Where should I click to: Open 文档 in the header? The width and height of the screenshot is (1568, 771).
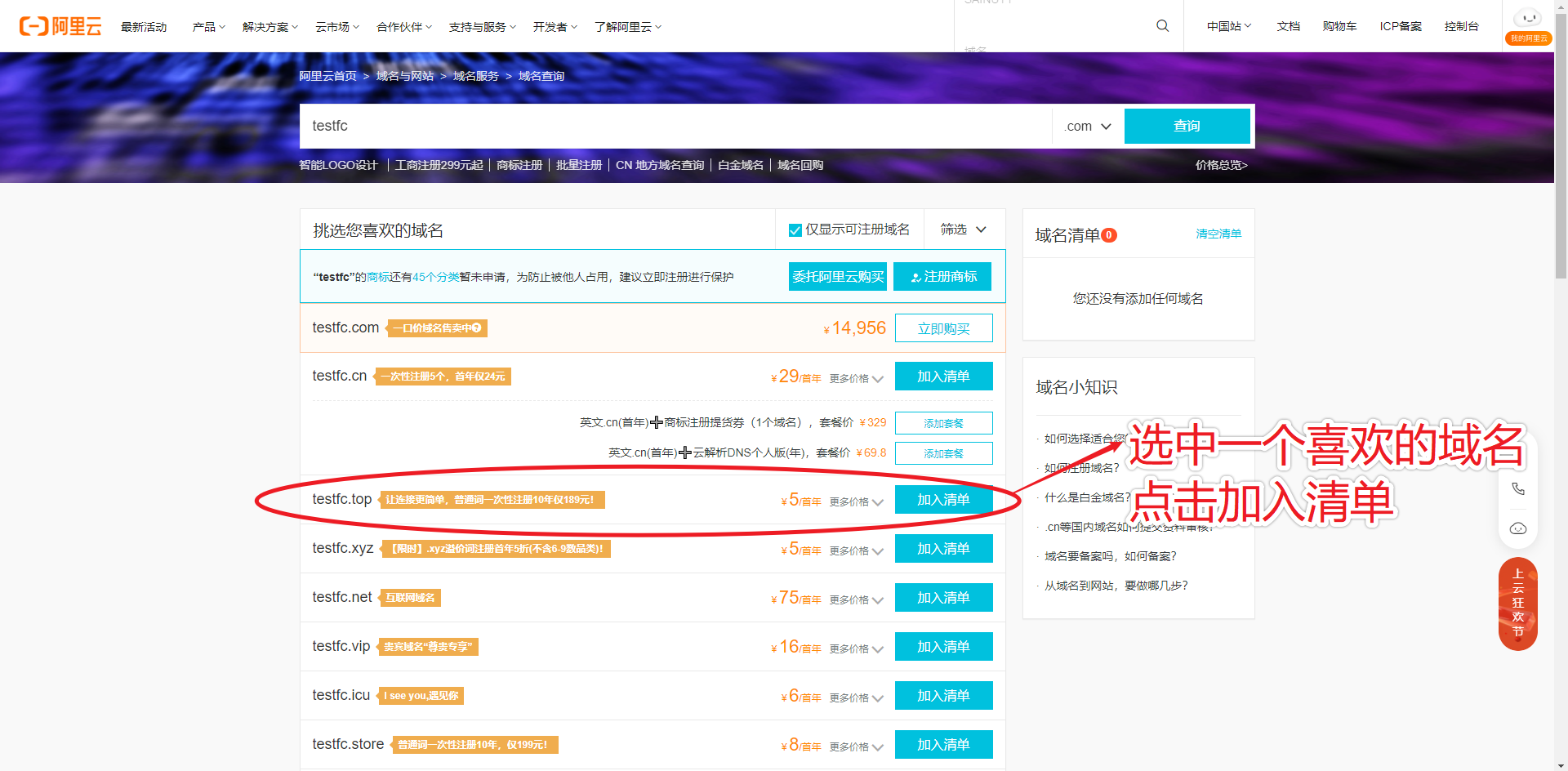click(1288, 26)
